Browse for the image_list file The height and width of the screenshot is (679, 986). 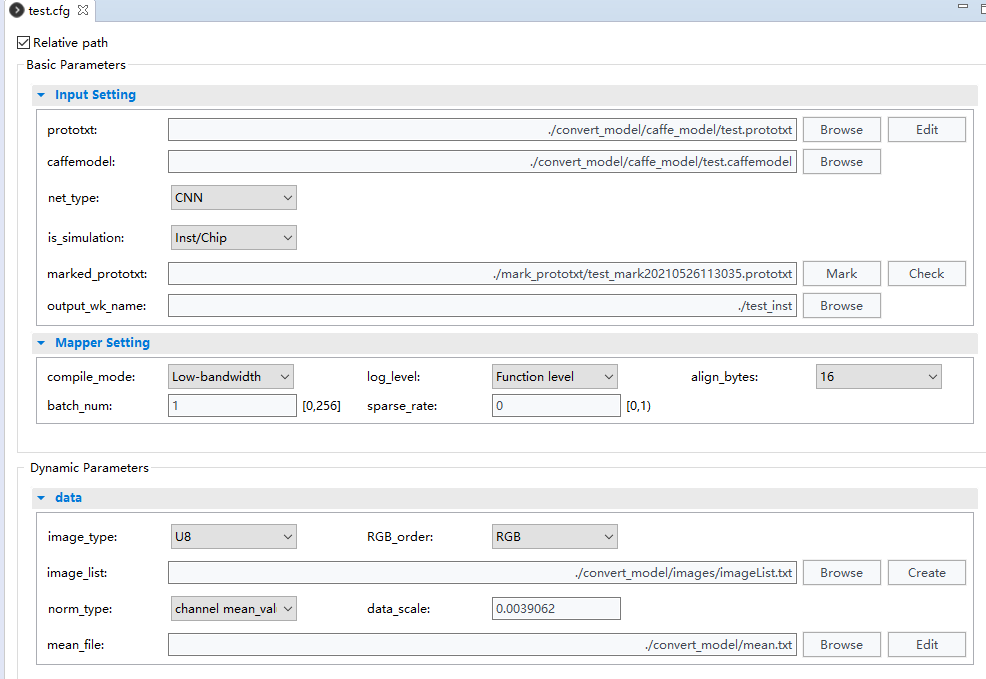click(841, 573)
